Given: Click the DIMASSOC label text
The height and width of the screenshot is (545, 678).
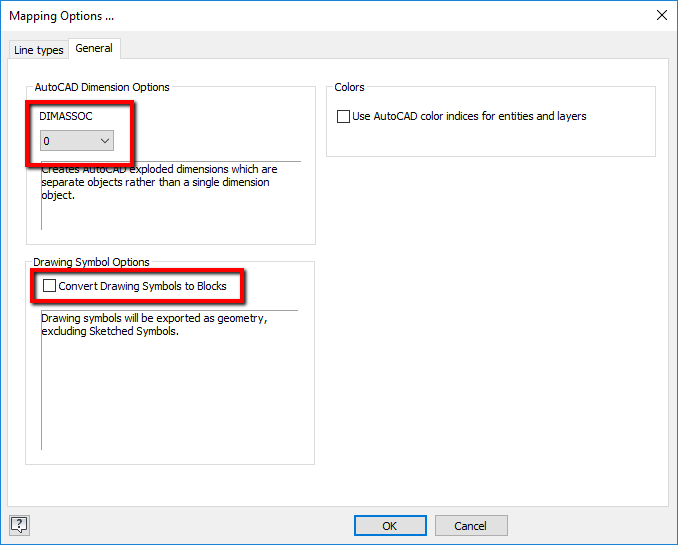Looking at the screenshot, I should click(66, 116).
